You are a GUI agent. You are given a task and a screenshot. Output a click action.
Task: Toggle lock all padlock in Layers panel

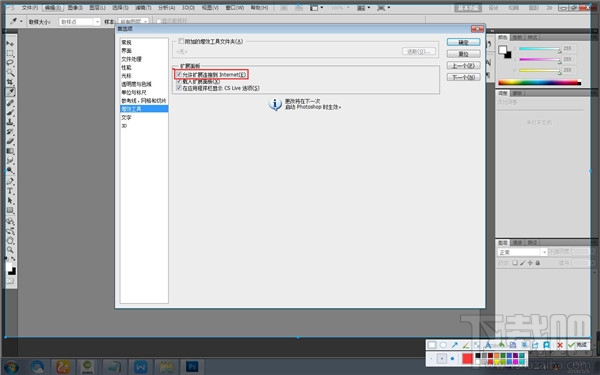click(538, 262)
